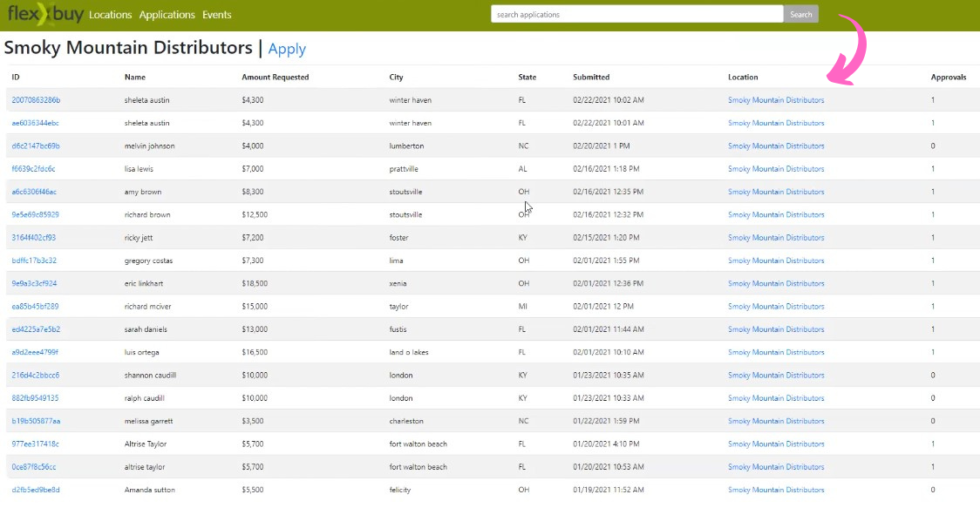The image size is (980, 508).
Task: Click the city 'felicity'
Action: pyautogui.click(x=400, y=490)
